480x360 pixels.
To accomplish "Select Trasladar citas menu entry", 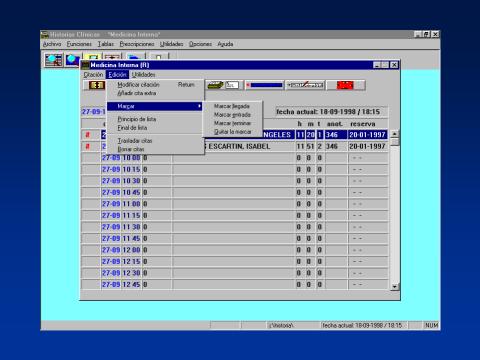I will coord(135,141).
